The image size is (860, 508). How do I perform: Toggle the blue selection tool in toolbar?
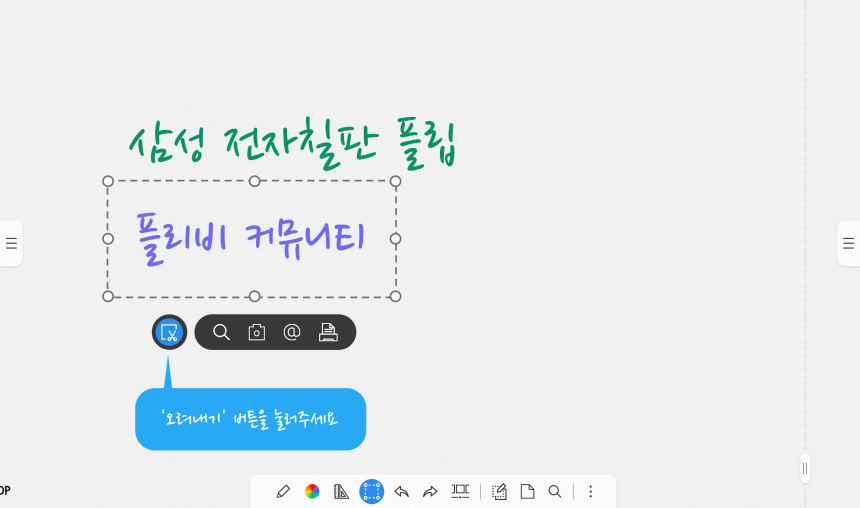tap(371, 492)
